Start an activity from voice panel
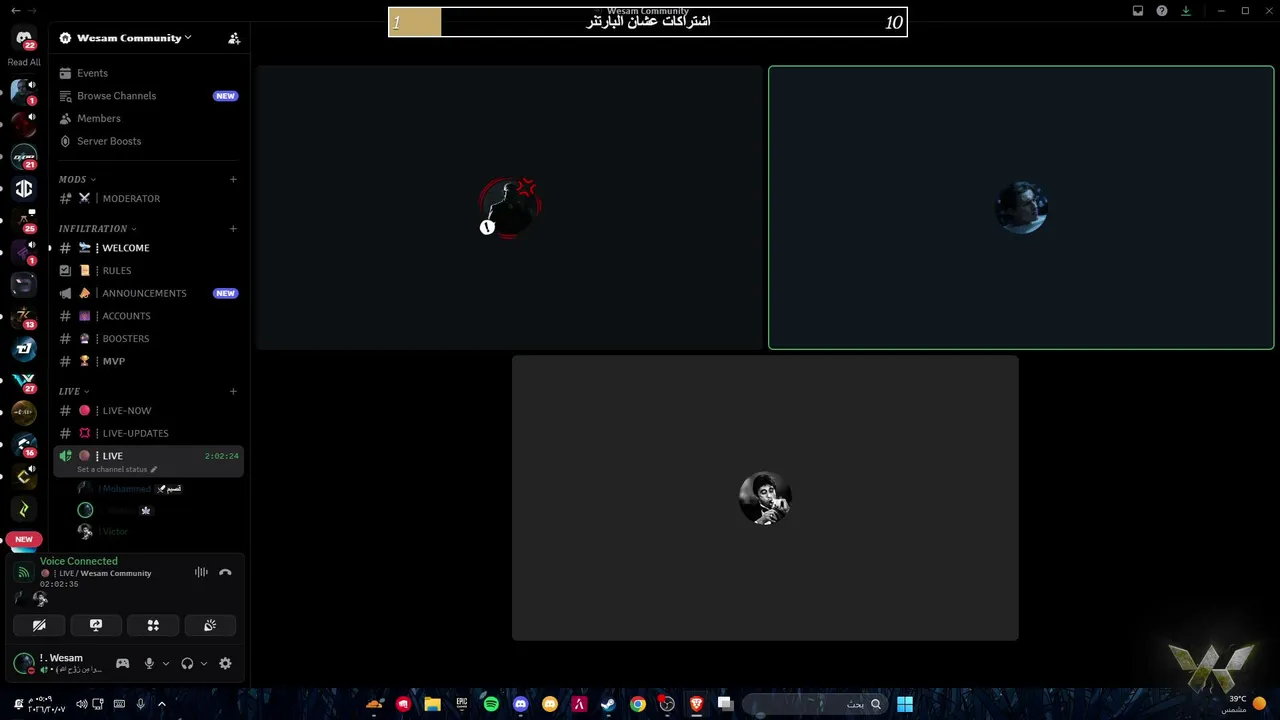This screenshot has width=1280, height=720. [x=153, y=625]
